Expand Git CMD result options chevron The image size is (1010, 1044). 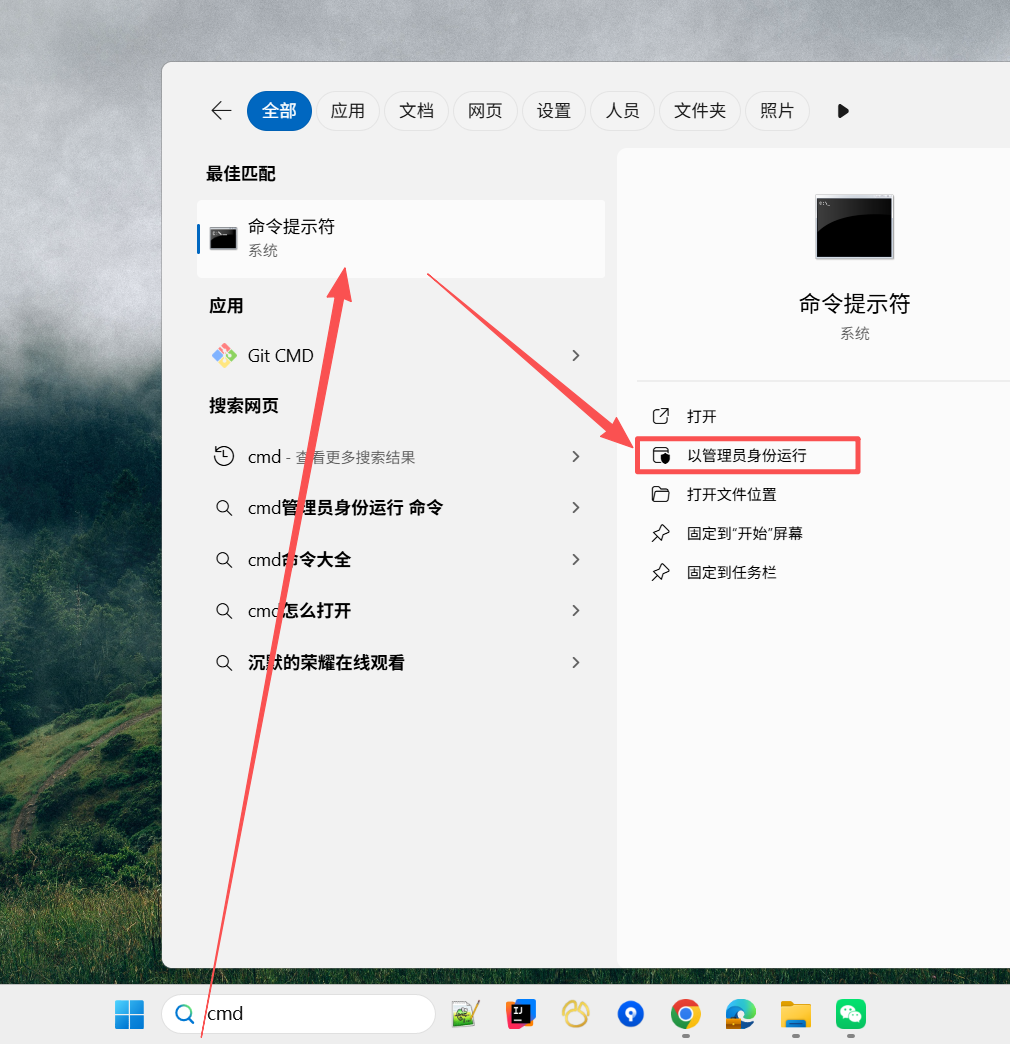[x=576, y=356]
